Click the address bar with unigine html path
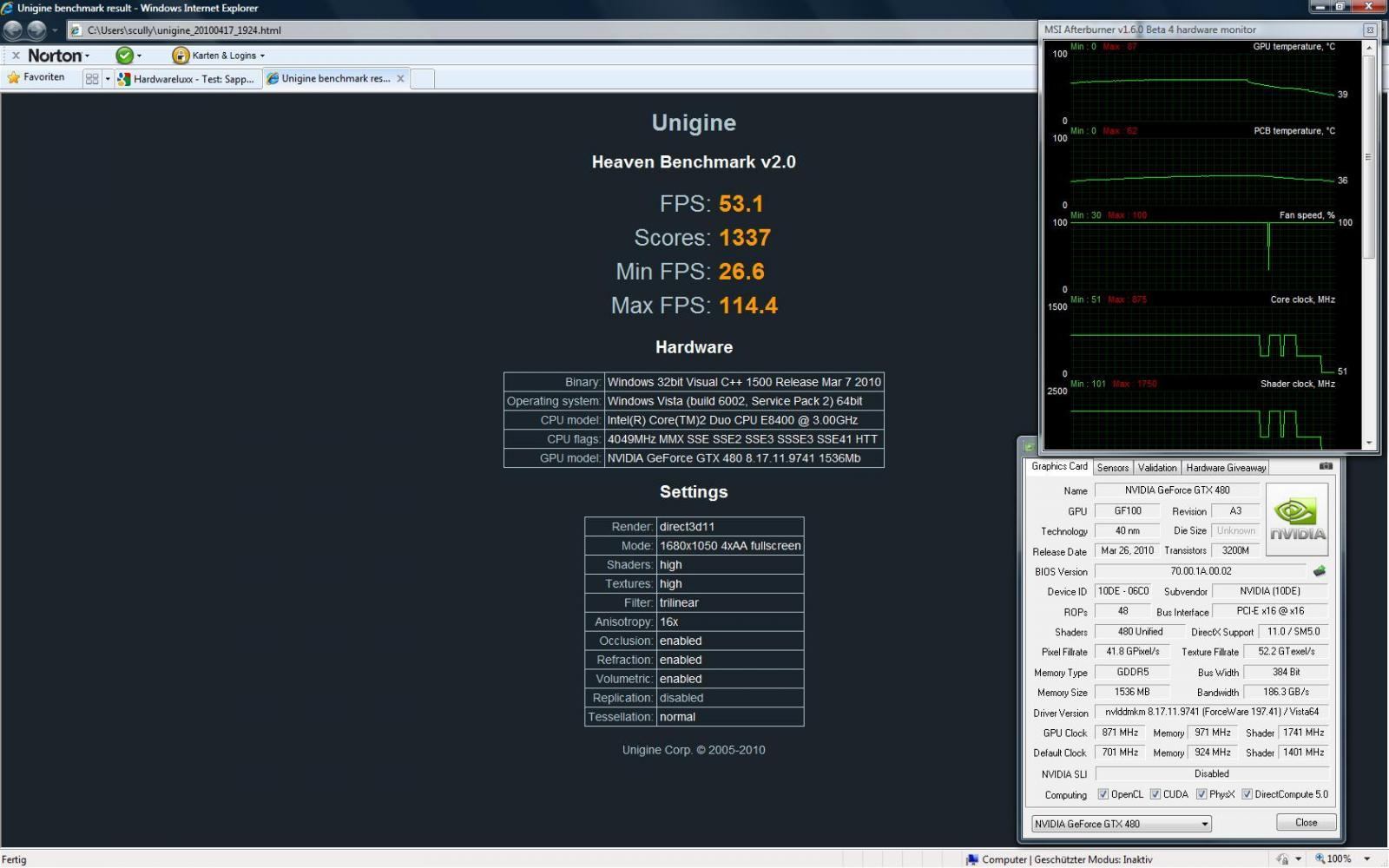The width and height of the screenshot is (1389, 868). tap(551, 30)
